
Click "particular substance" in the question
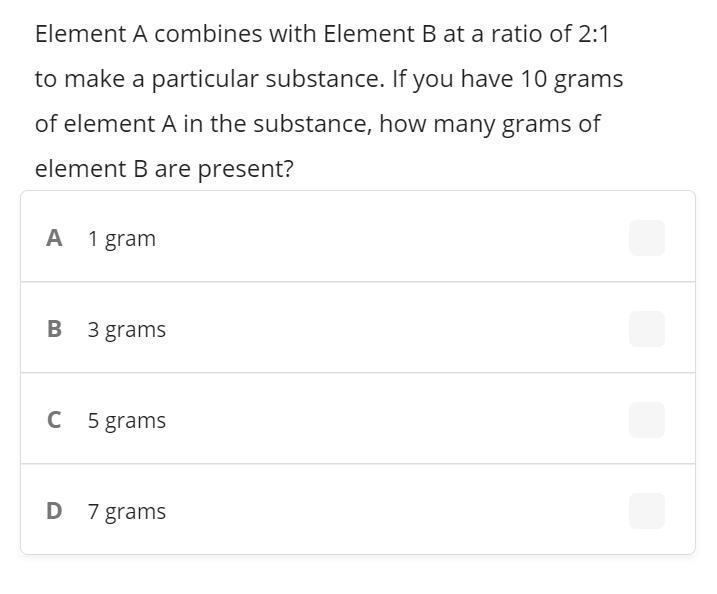pos(268,79)
